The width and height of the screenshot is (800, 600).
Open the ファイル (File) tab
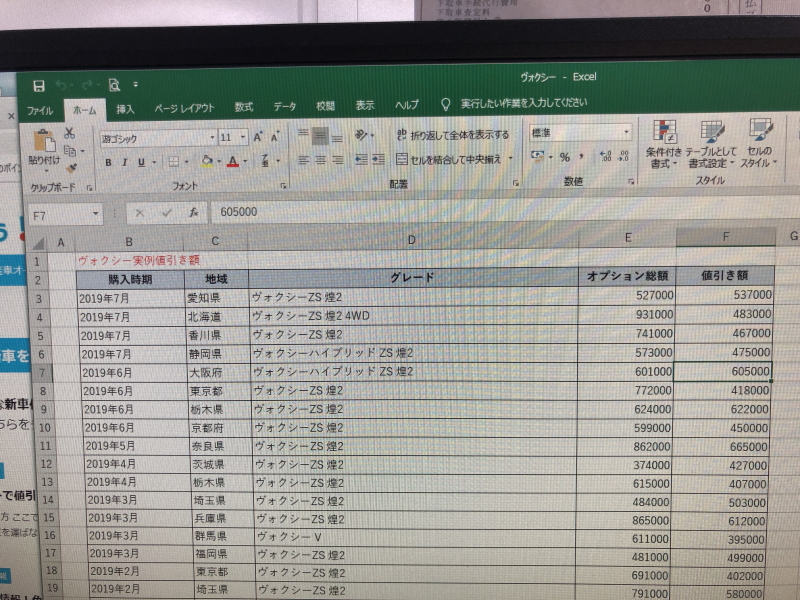(39, 111)
